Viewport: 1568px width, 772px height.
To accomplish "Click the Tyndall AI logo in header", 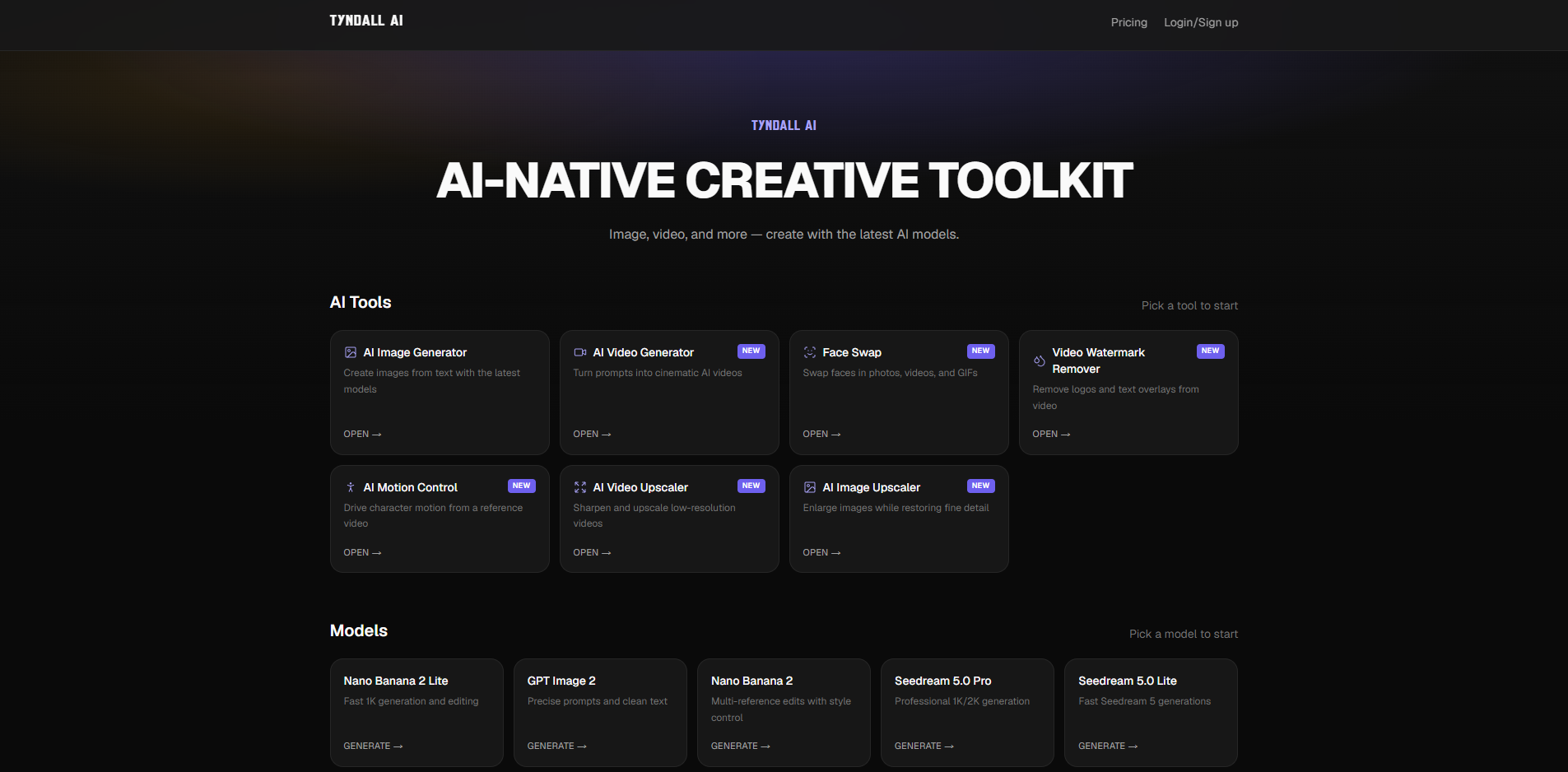I will [x=366, y=21].
